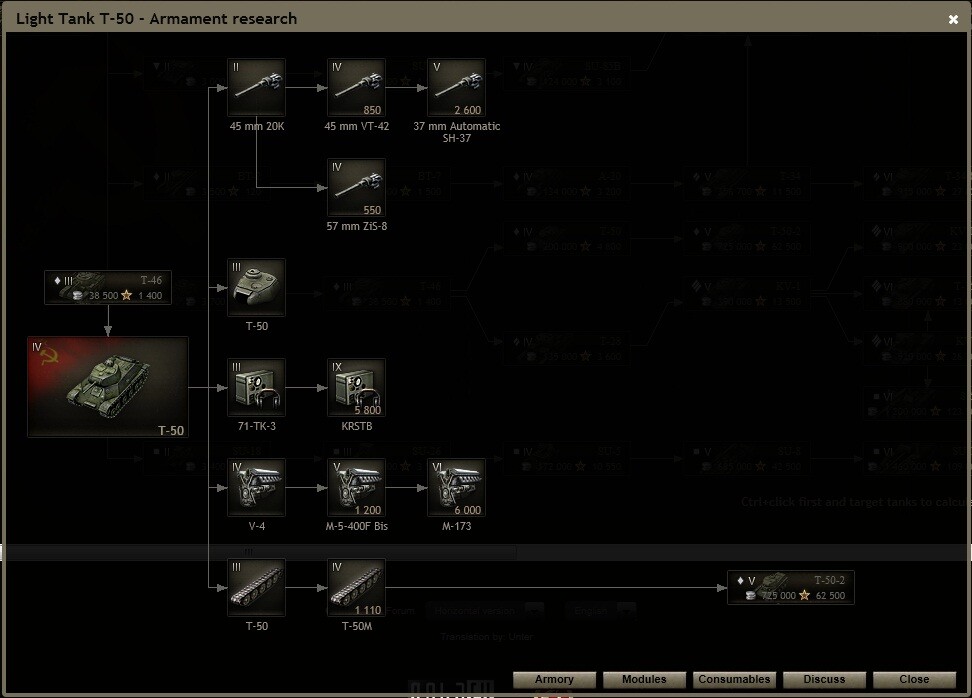Click the 71-TK-3 label text
The width and height of the screenshot is (972, 698).
tap(257, 426)
